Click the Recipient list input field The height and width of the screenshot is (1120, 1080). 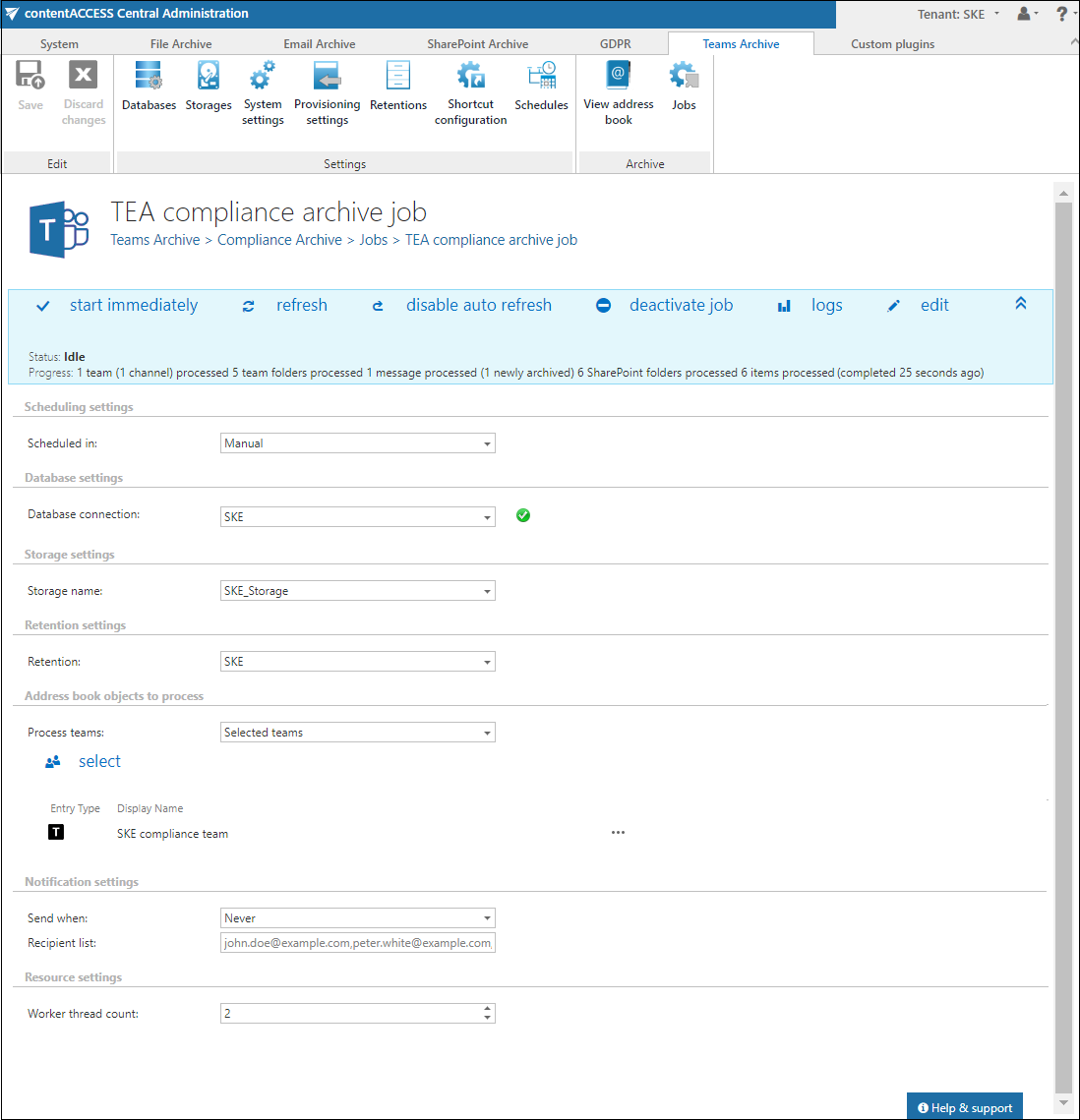click(358, 943)
